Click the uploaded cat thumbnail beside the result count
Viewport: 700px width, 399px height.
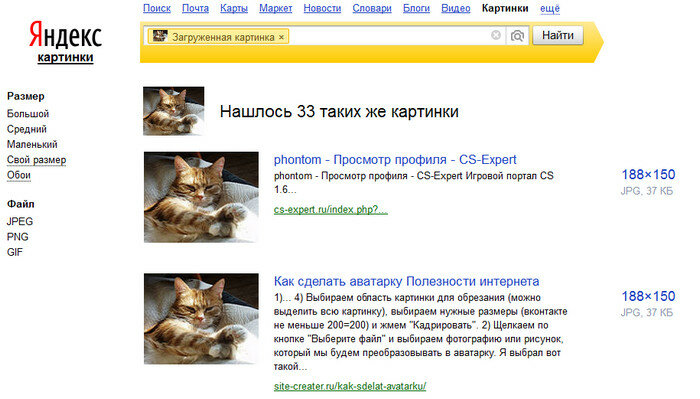173,111
